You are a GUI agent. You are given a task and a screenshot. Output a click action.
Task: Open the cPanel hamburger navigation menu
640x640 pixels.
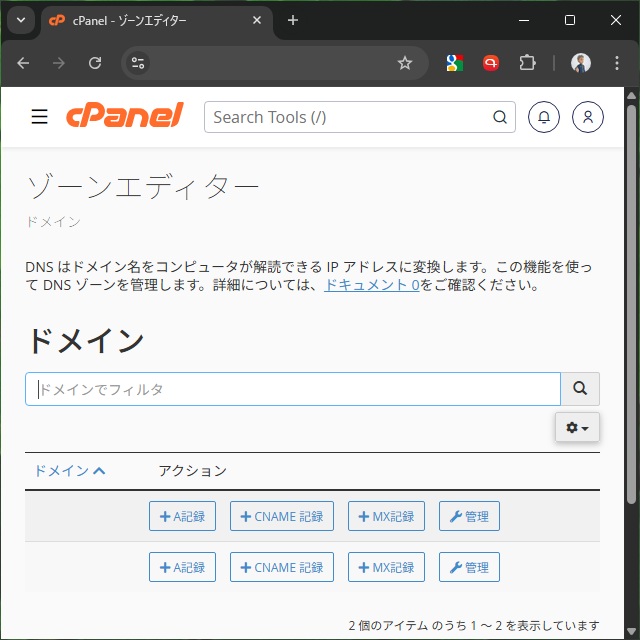click(39, 117)
